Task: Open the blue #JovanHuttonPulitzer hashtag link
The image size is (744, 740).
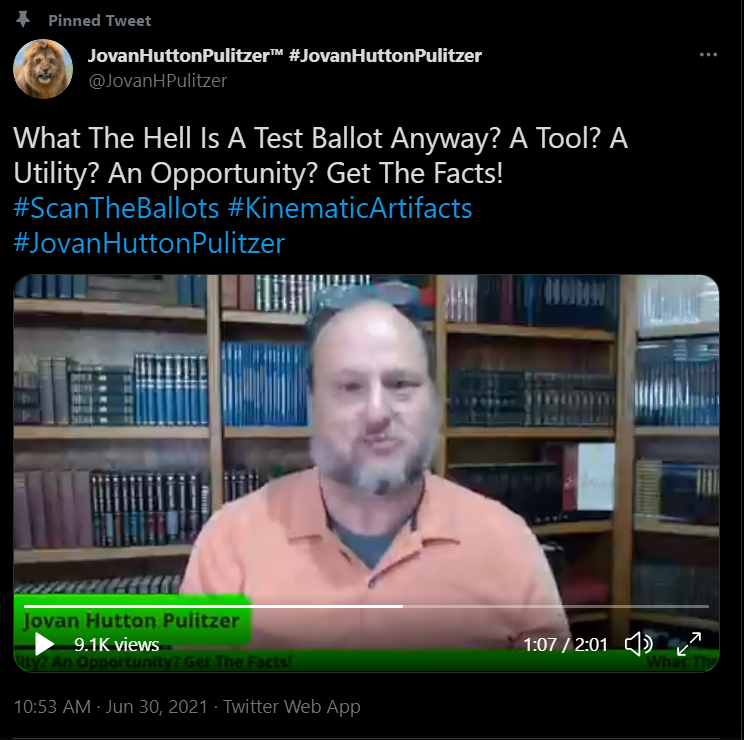Action: [149, 243]
